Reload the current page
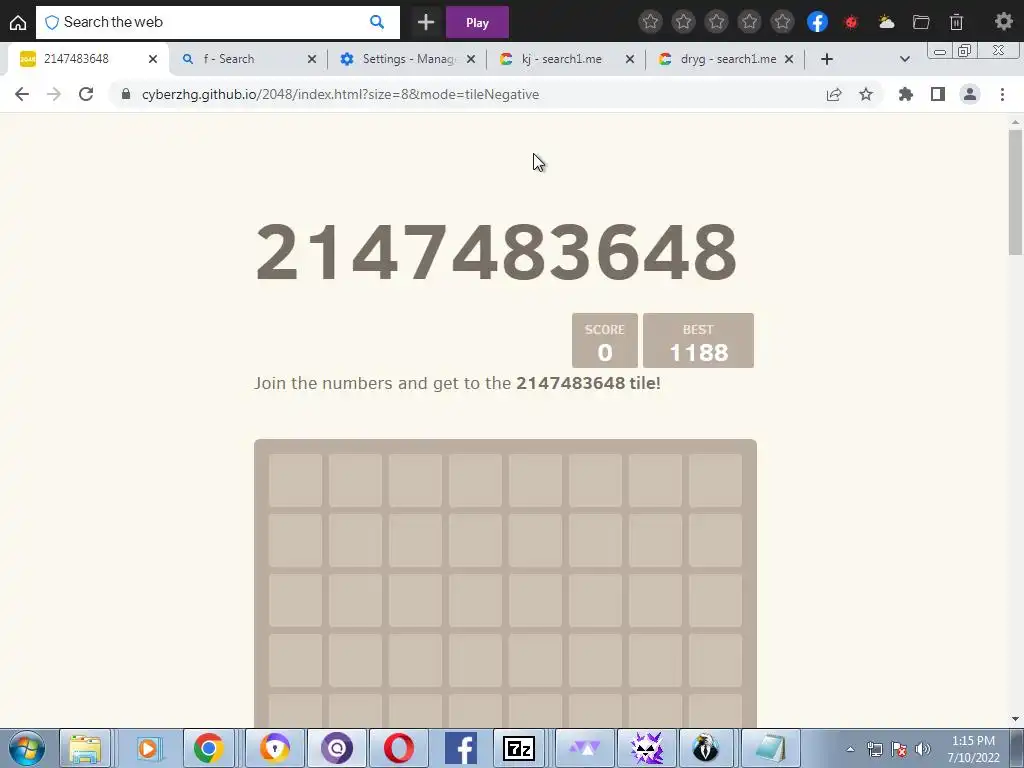Image resolution: width=1024 pixels, height=768 pixels. [x=86, y=94]
